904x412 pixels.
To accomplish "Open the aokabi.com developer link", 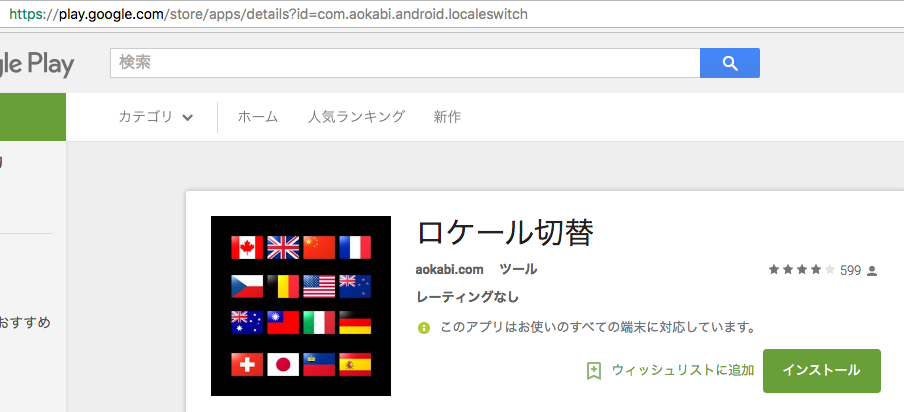I will tap(450, 270).
